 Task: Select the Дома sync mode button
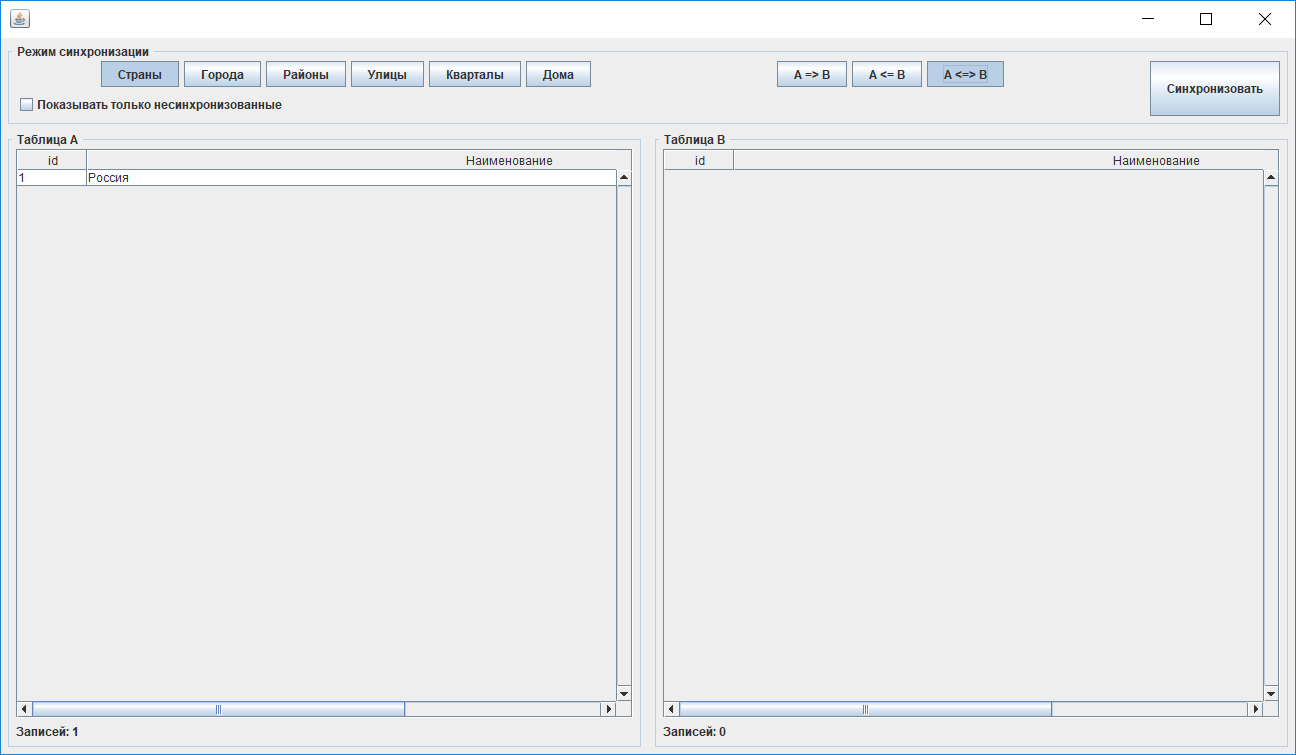coord(557,73)
